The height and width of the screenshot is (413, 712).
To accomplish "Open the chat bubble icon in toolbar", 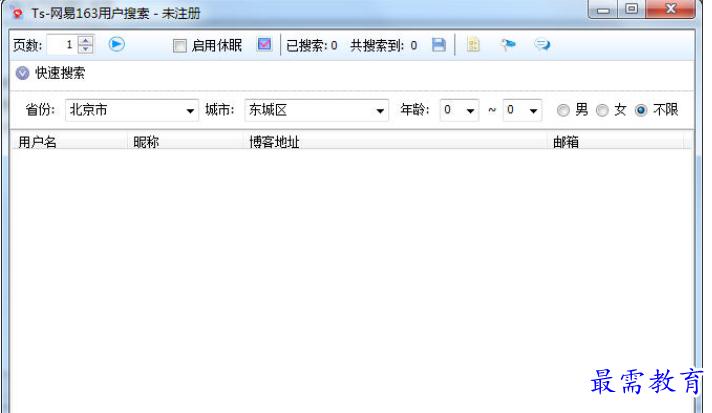I will (x=542, y=44).
